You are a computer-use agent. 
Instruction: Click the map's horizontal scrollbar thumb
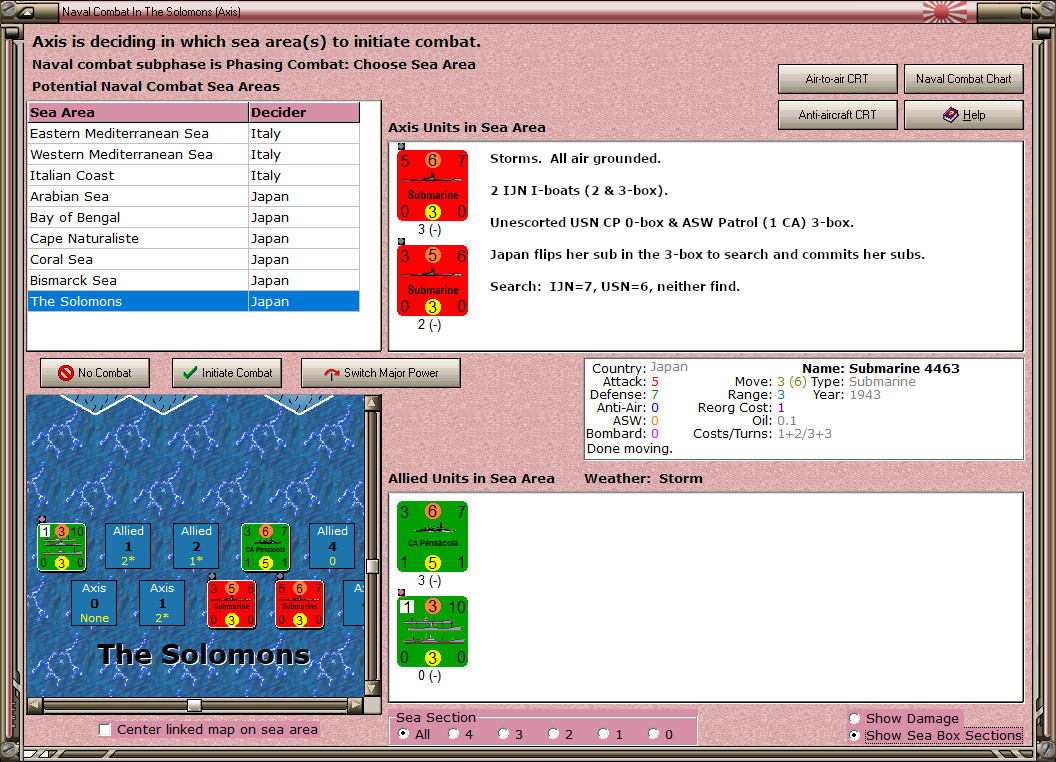click(194, 705)
